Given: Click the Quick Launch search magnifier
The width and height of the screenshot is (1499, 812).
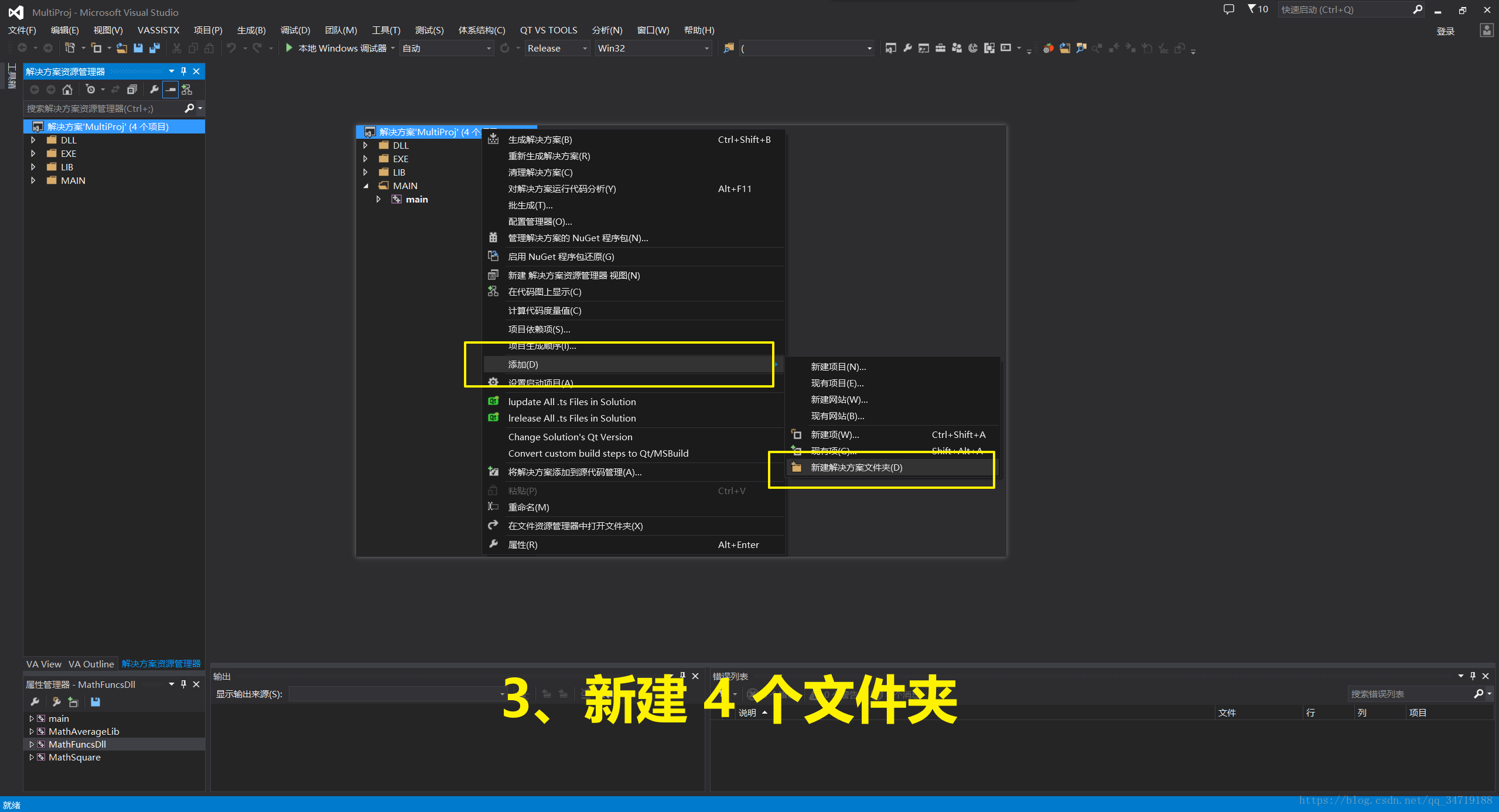Looking at the screenshot, I should (x=1418, y=9).
